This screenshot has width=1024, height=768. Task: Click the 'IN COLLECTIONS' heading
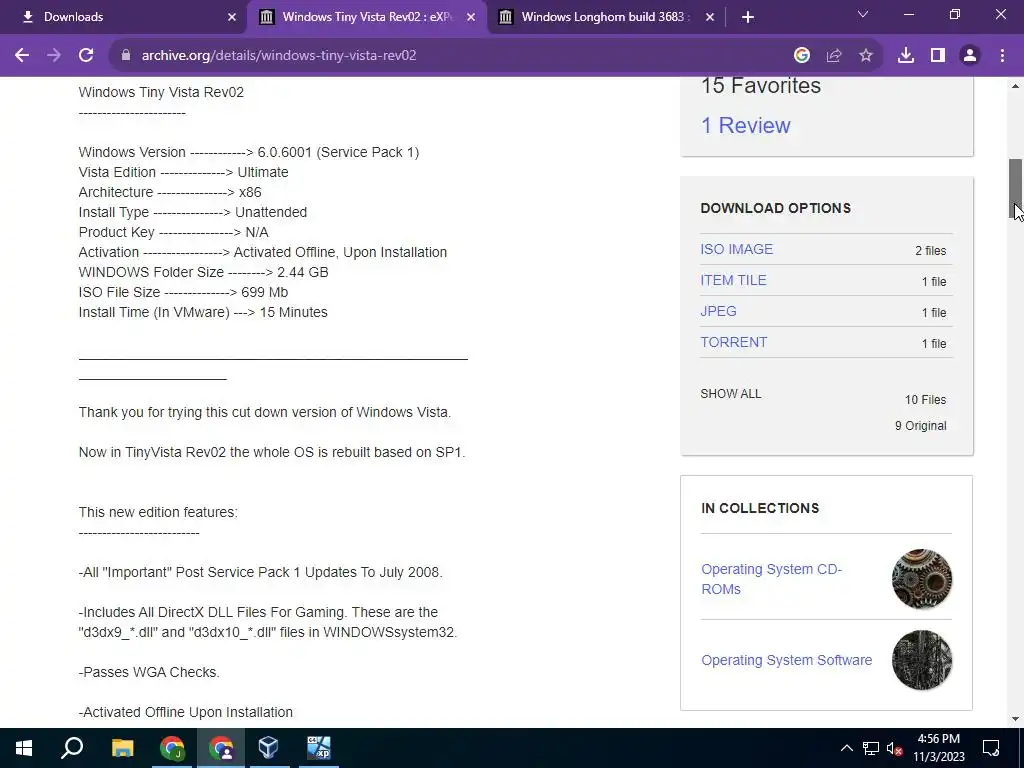click(x=760, y=508)
